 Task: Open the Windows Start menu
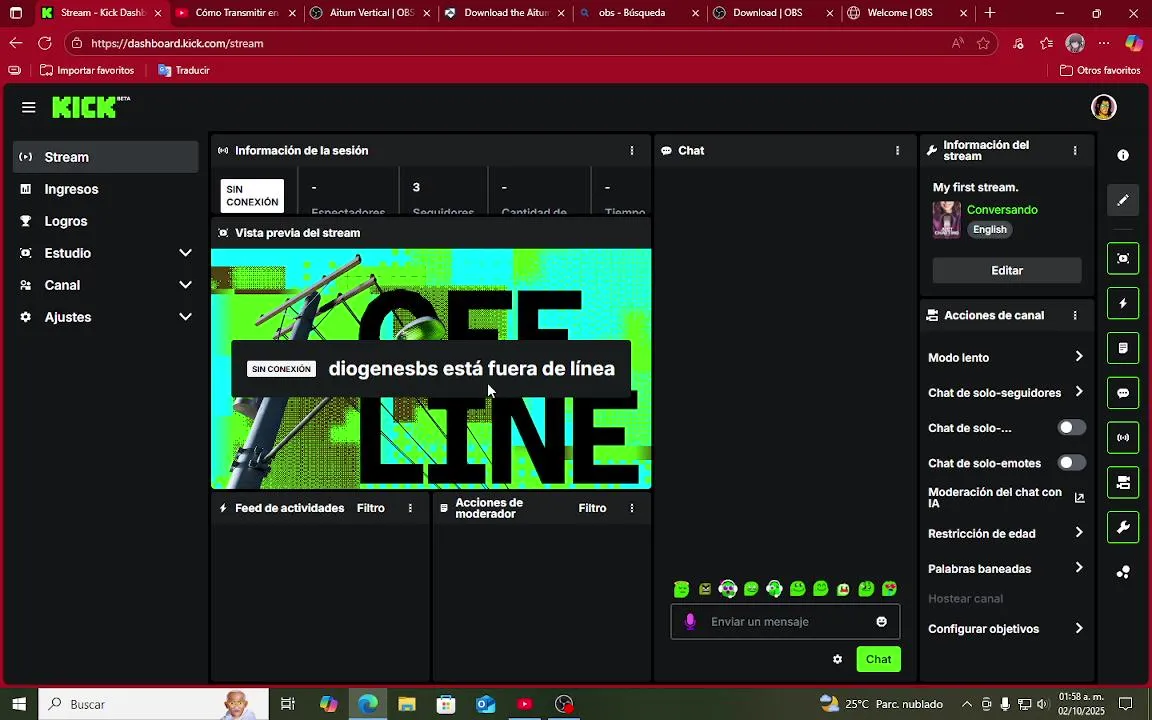19,704
